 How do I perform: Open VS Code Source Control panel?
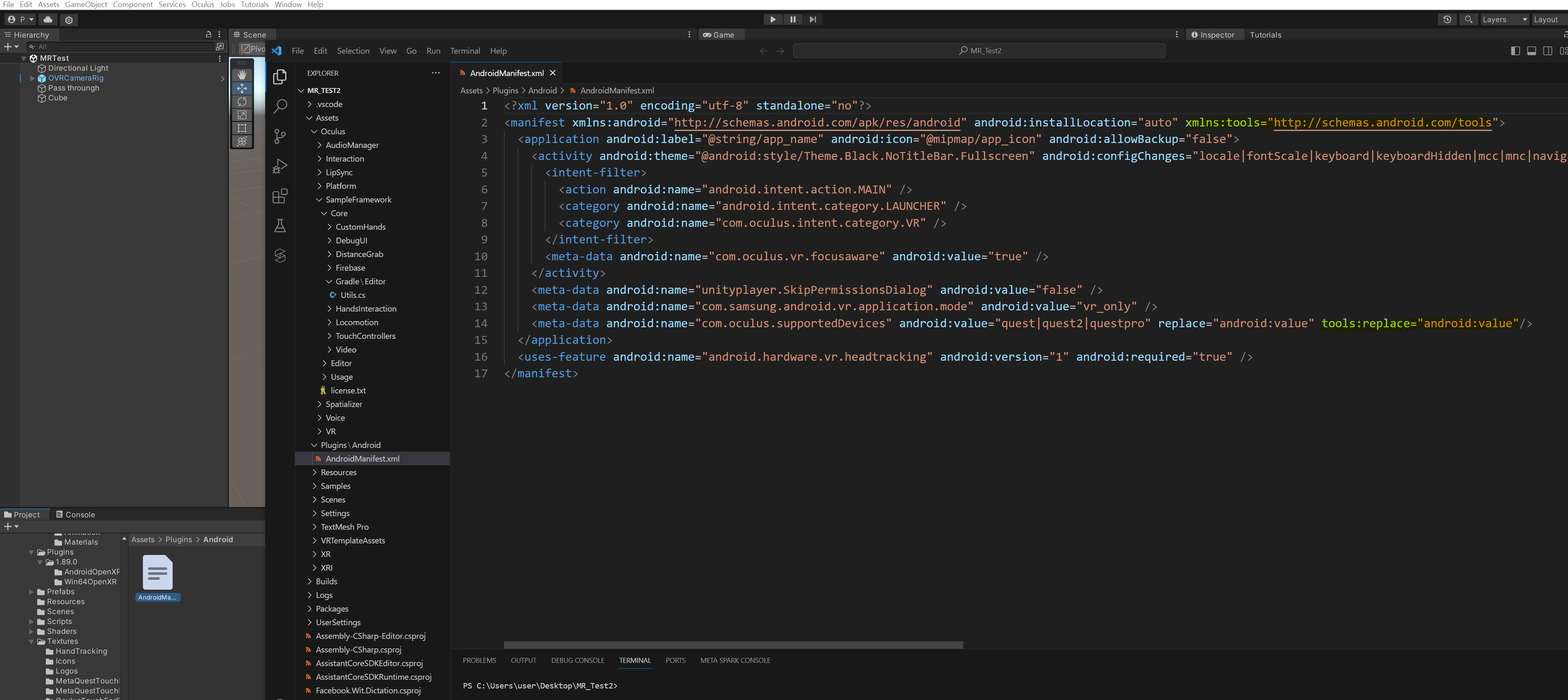click(280, 136)
